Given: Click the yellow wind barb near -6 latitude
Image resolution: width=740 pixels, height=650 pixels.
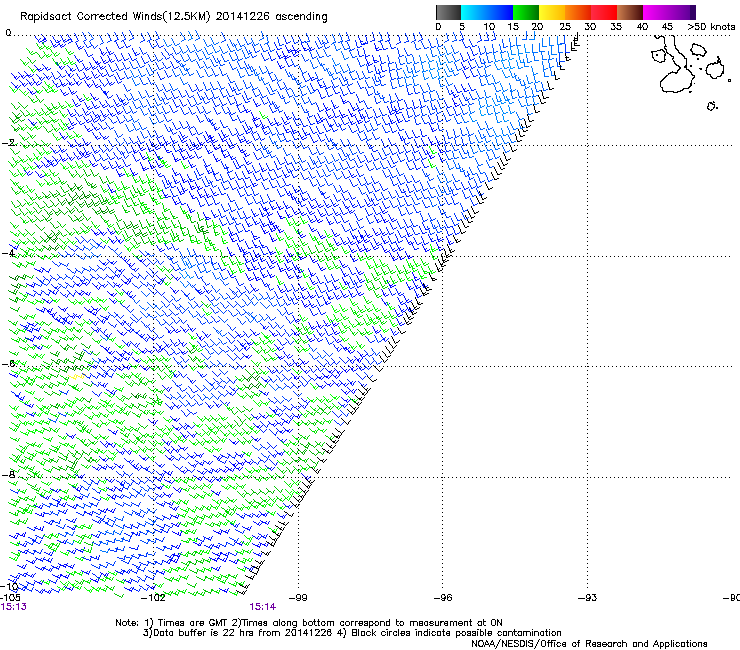Looking at the screenshot, I should click(76, 376).
